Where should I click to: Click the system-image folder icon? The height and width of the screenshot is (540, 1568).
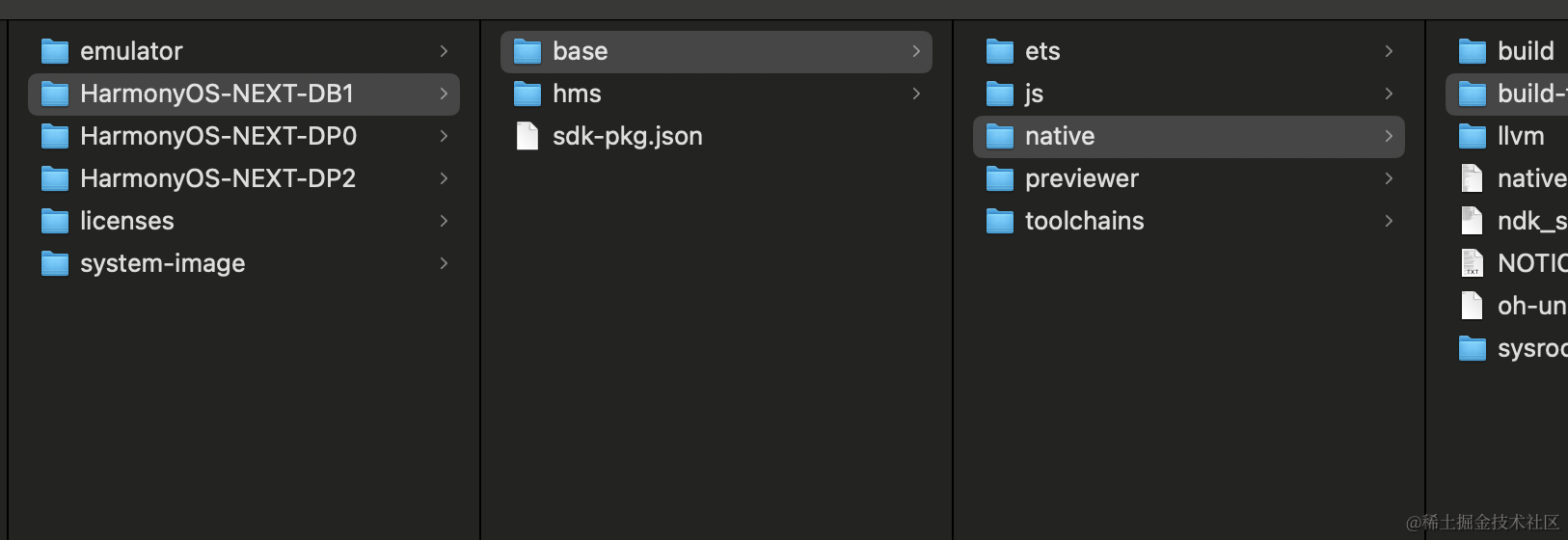[55, 263]
